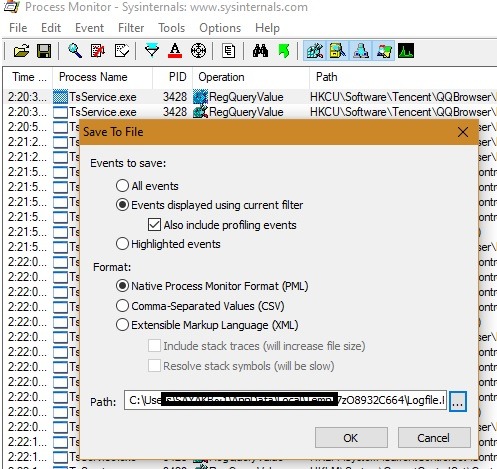Open the Event menu

89,28
